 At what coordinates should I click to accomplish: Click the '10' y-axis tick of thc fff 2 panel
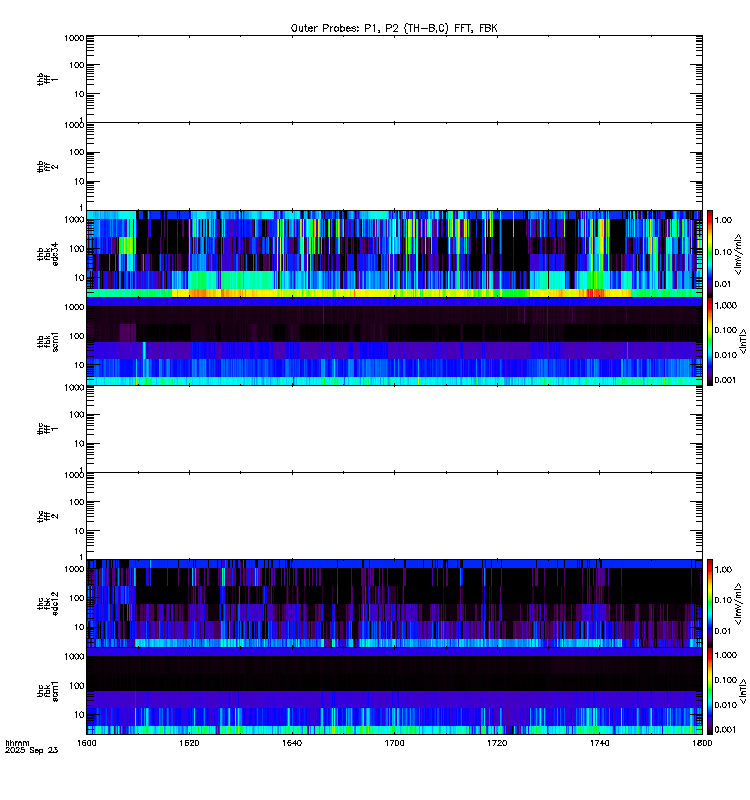[x=79, y=531]
